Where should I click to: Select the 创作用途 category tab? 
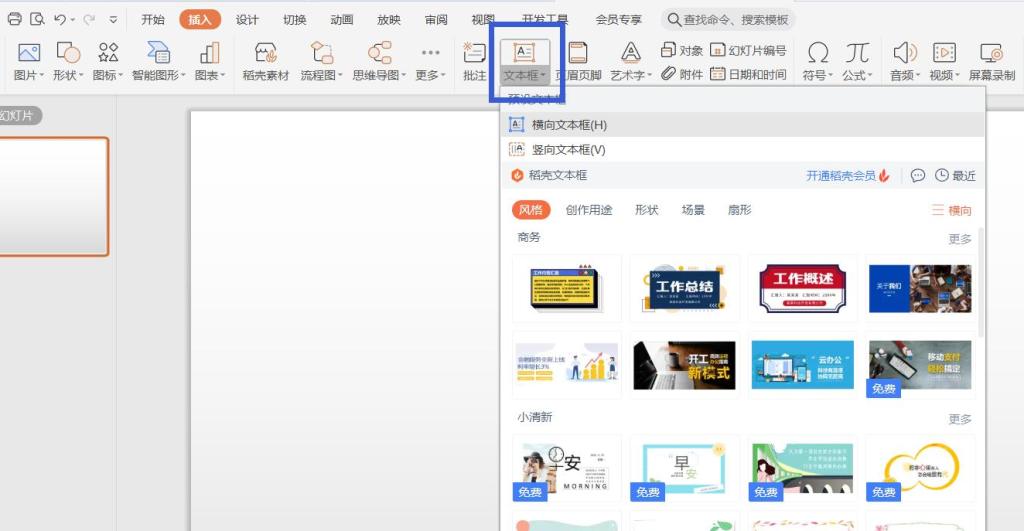pos(589,210)
